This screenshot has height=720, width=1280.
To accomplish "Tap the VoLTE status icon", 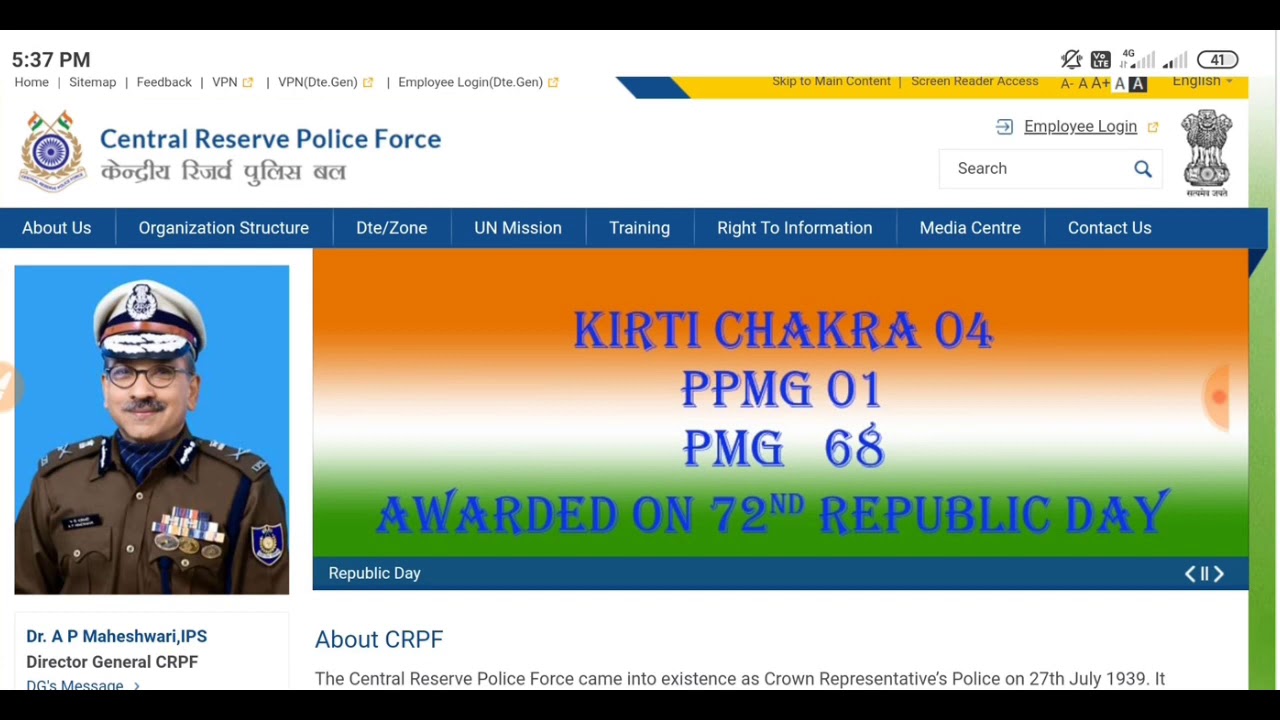I will tap(1100, 60).
